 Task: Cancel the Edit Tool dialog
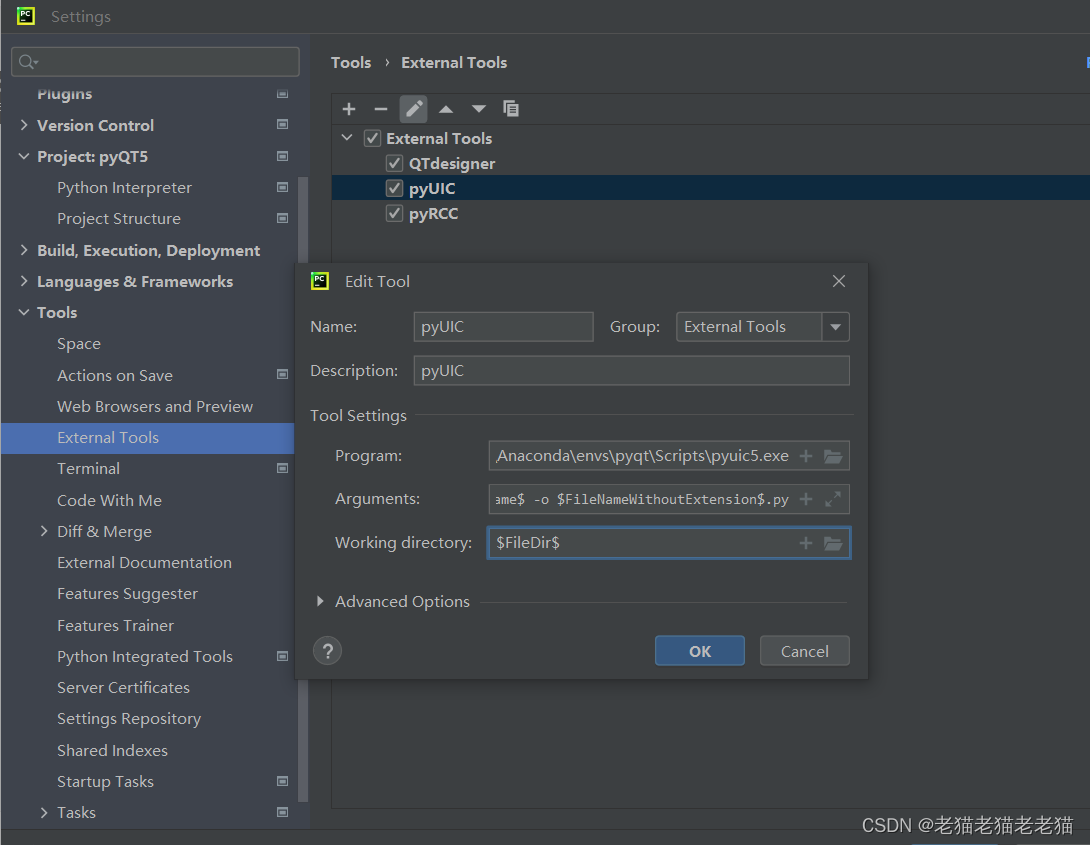click(804, 650)
